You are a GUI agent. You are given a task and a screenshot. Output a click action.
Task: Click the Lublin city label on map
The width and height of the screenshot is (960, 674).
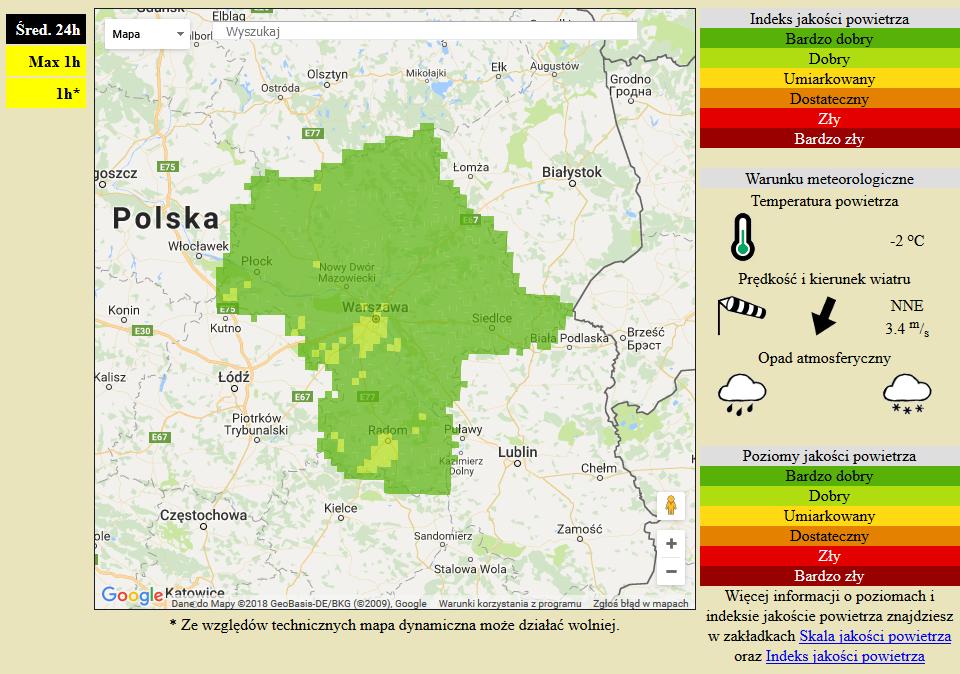517,452
